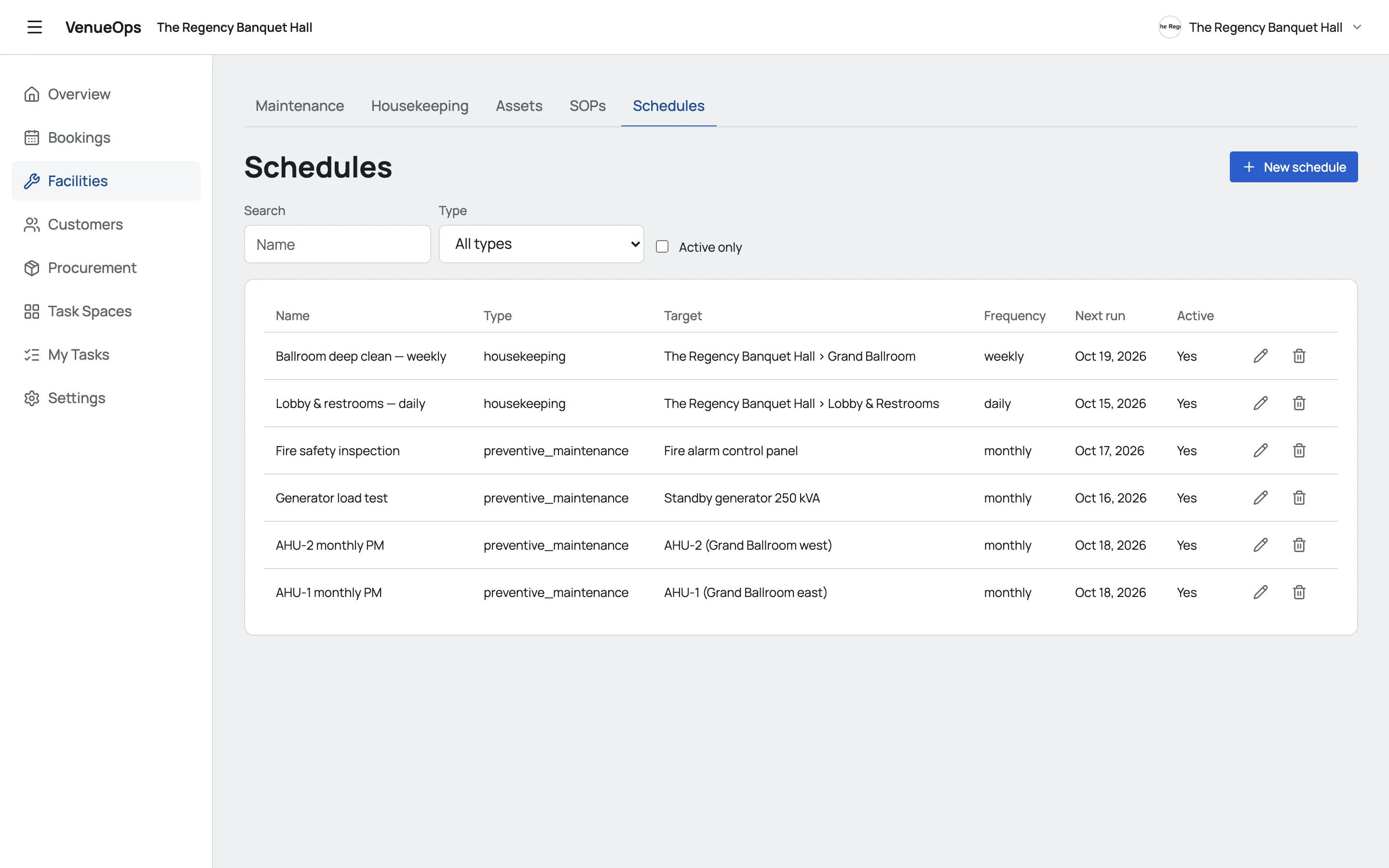Switch to the Maintenance tab
Screen dimensions: 1389x868
pos(300,106)
